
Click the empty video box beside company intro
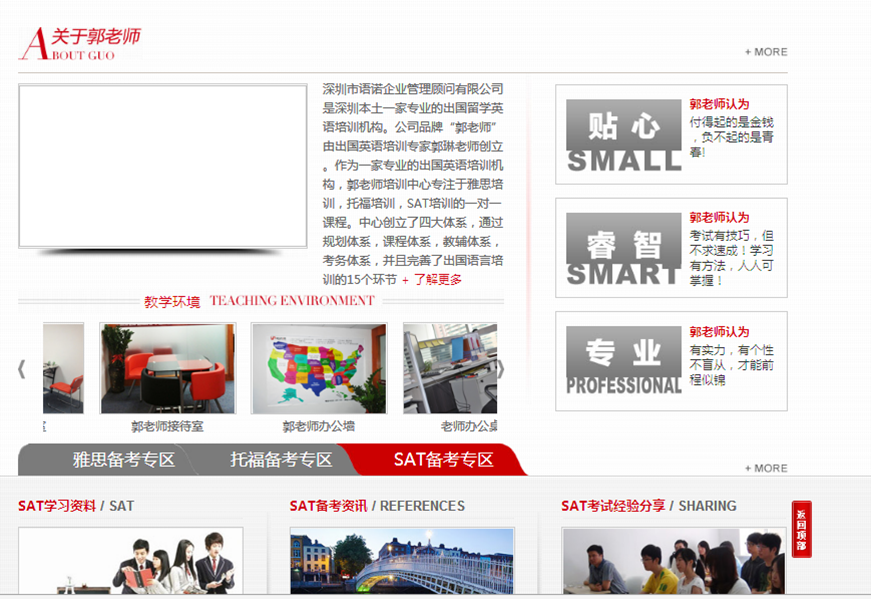pos(162,166)
